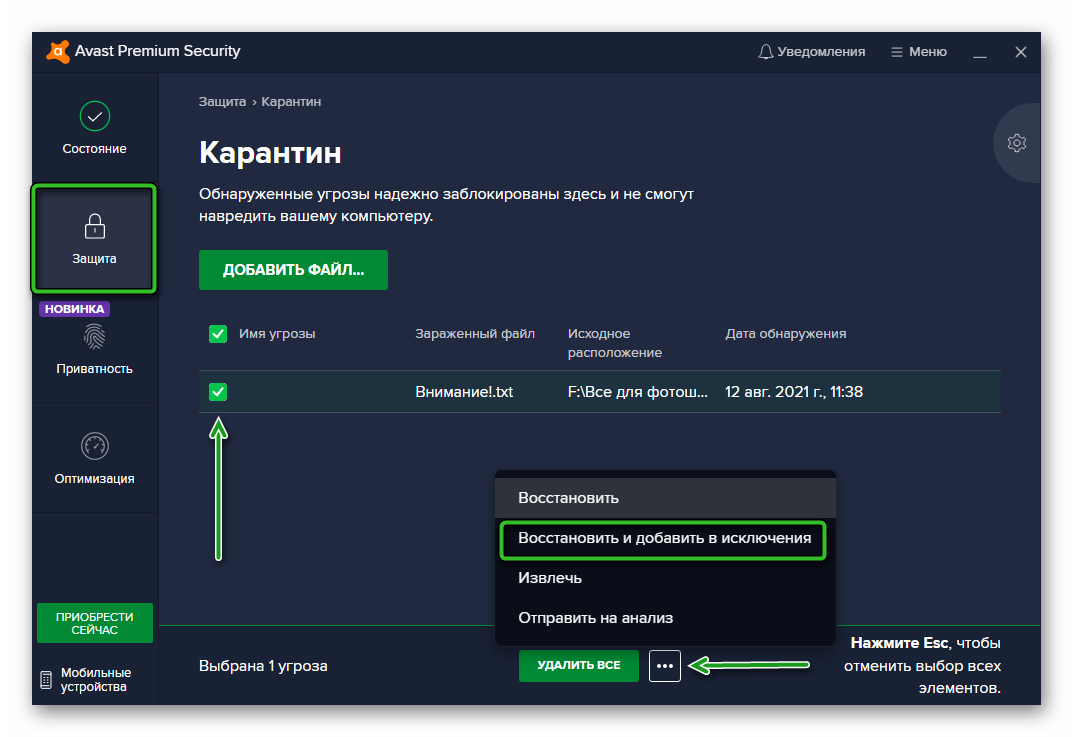Viewport: 1073px width, 737px height.
Task: Uncheck the Внимание!.txt row checkbox
Action: point(218,392)
